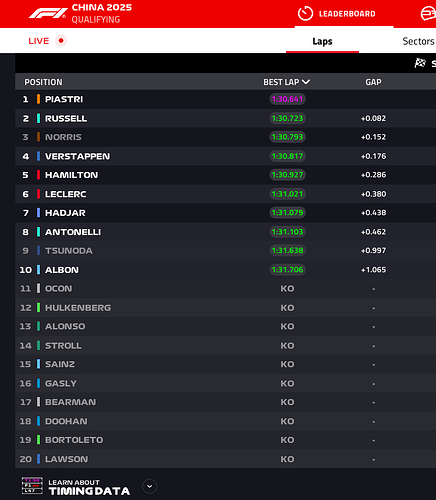This screenshot has width=436, height=500.
Task: Select the Laps tab
Action: [x=322, y=41]
